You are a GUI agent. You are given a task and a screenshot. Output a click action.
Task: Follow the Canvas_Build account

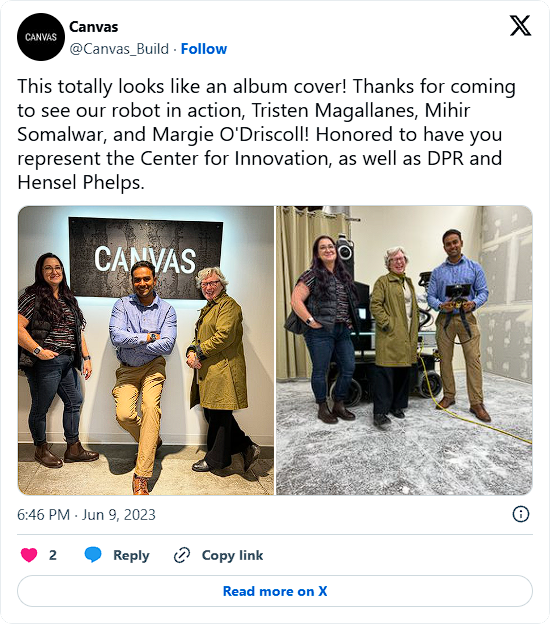[x=204, y=49]
